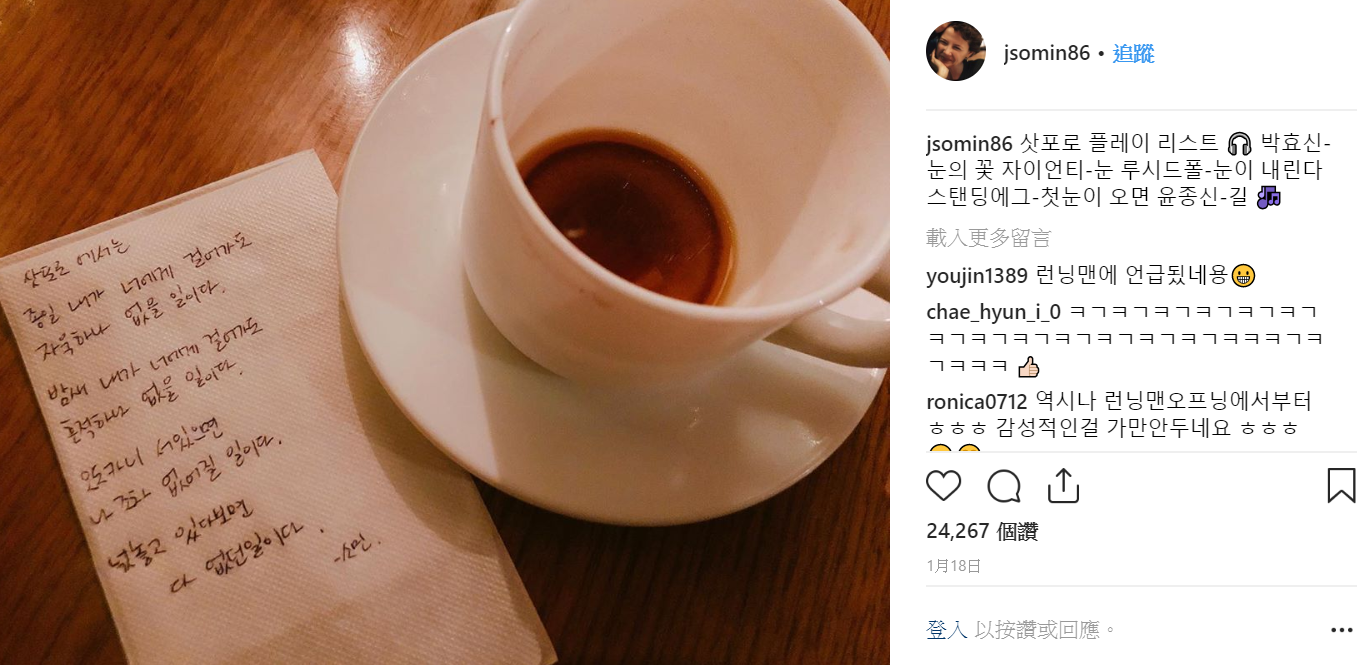View the 24,267 likes list
Image resolution: width=1359 pixels, height=665 pixels.
click(x=982, y=531)
